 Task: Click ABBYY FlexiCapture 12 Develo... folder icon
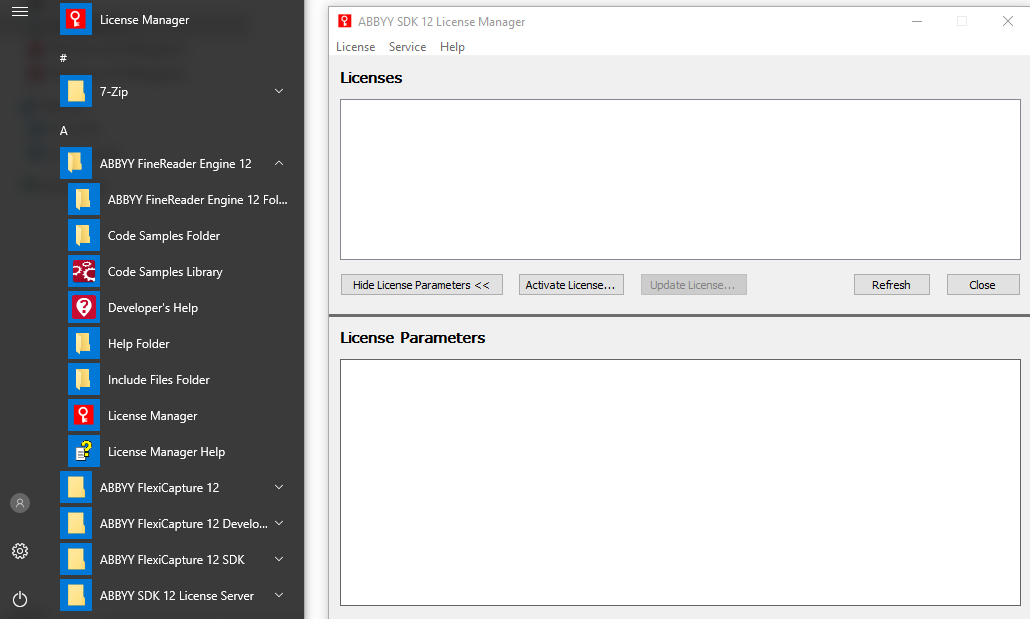coord(76,523)
